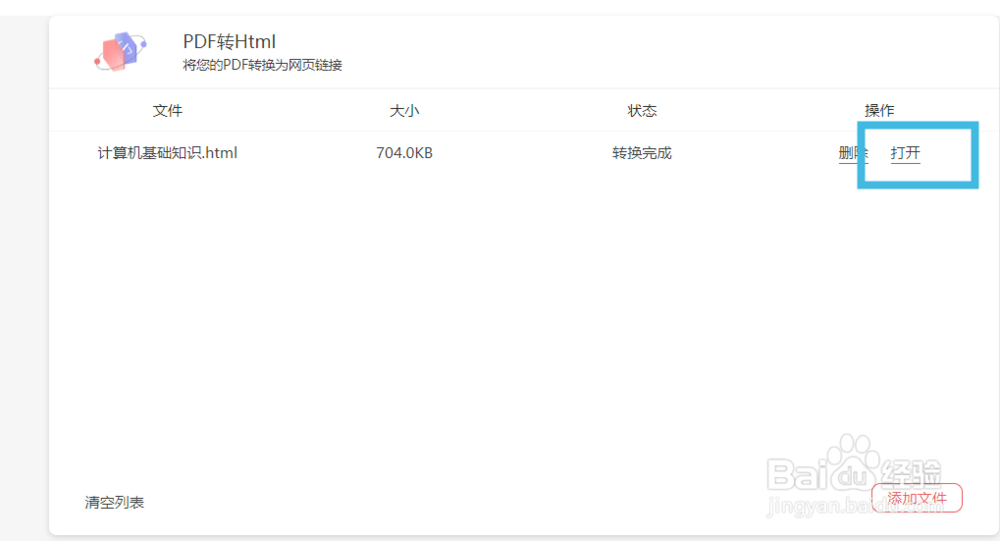The image size is (1000, 541).
Task: Click the 操作 column header
Action: (x=879, y=111)
